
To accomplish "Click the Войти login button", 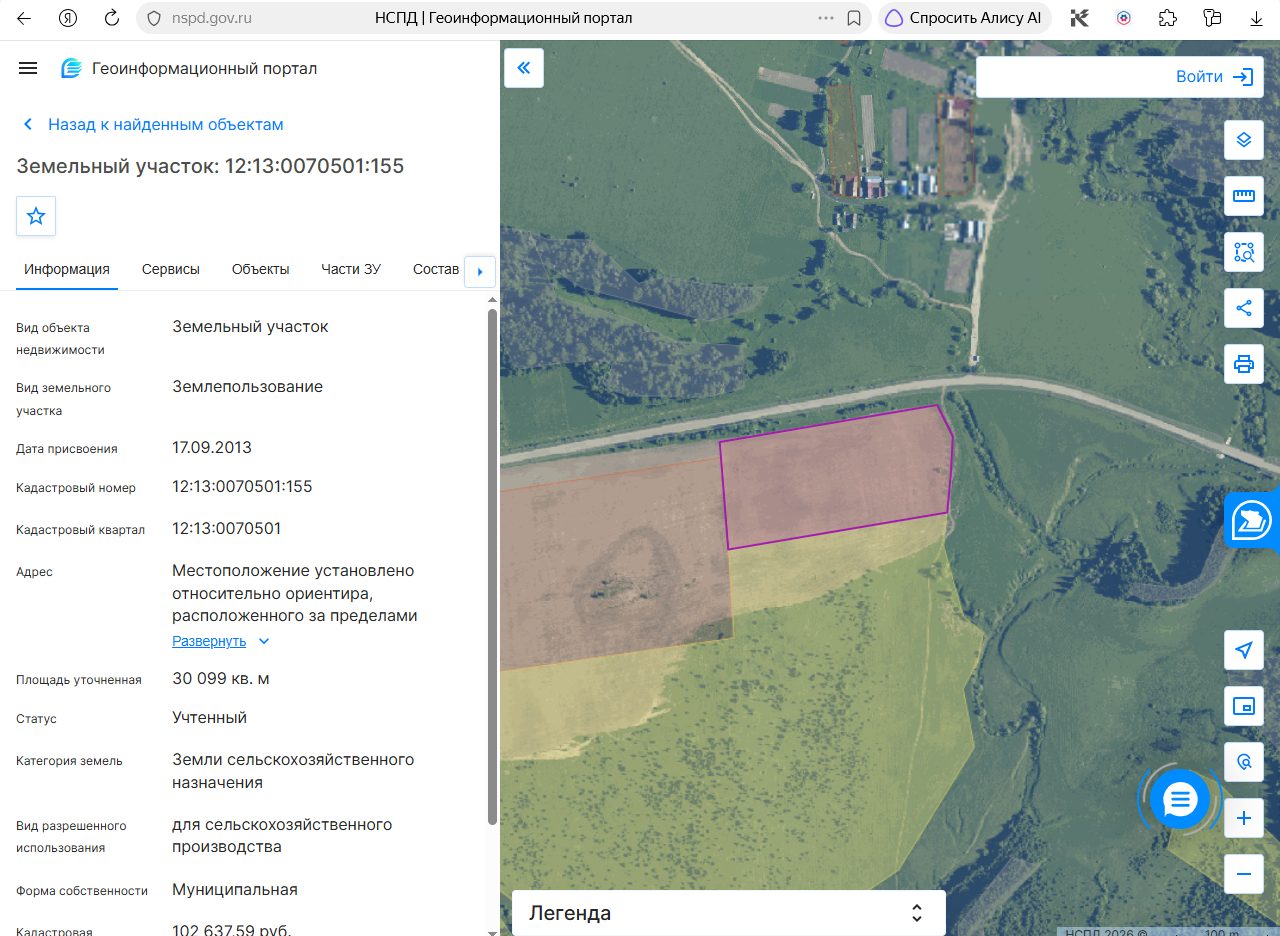I will pyautogui.click(x=1215, y=77).
